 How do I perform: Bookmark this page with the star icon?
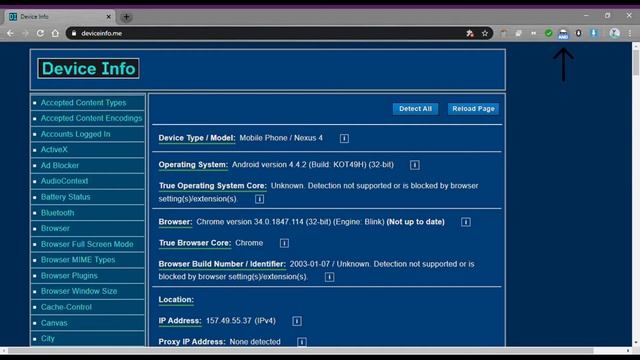pos(485,33)
